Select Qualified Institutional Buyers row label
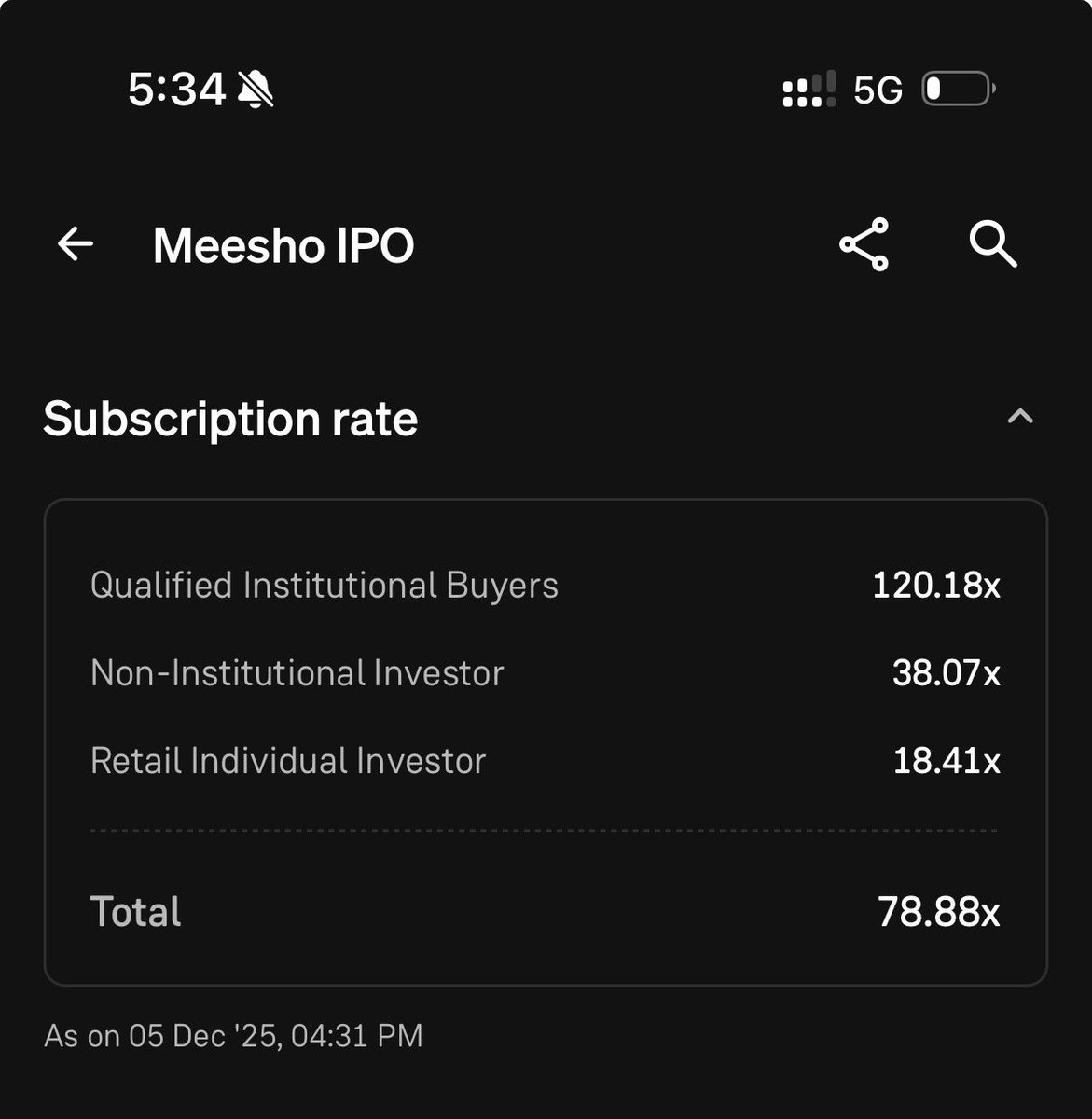This screenshot has width=1092, height=1119. click(x=325, y=586)
